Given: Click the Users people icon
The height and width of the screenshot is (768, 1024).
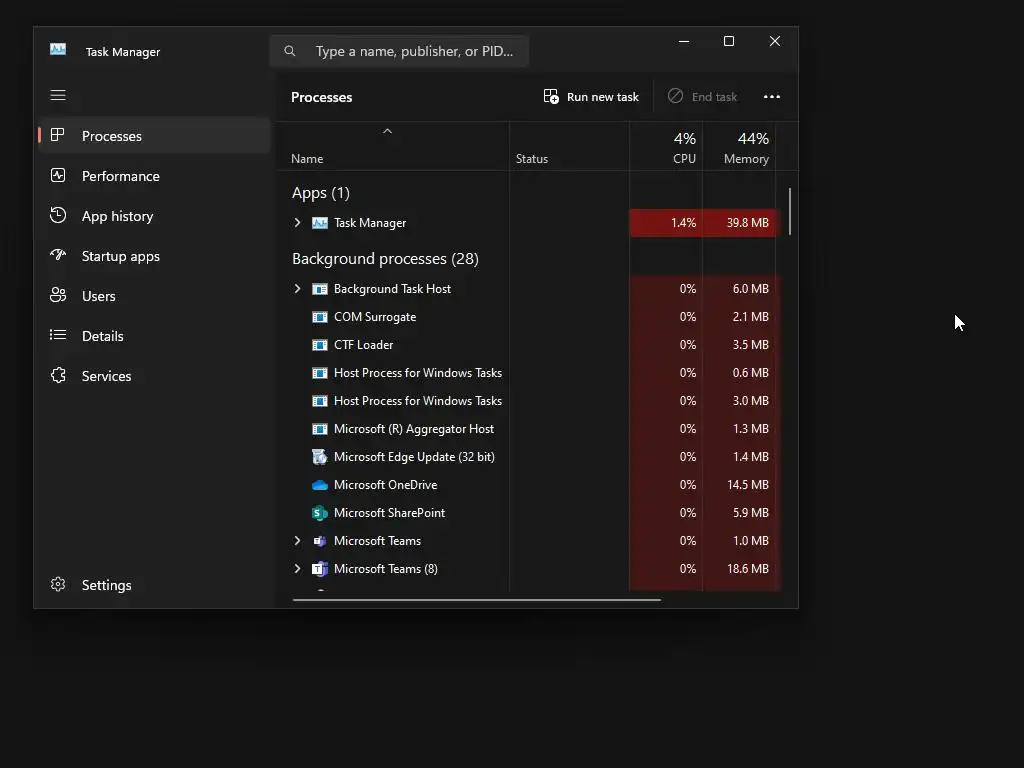Looking at the screenshot, I should (57, 295).
